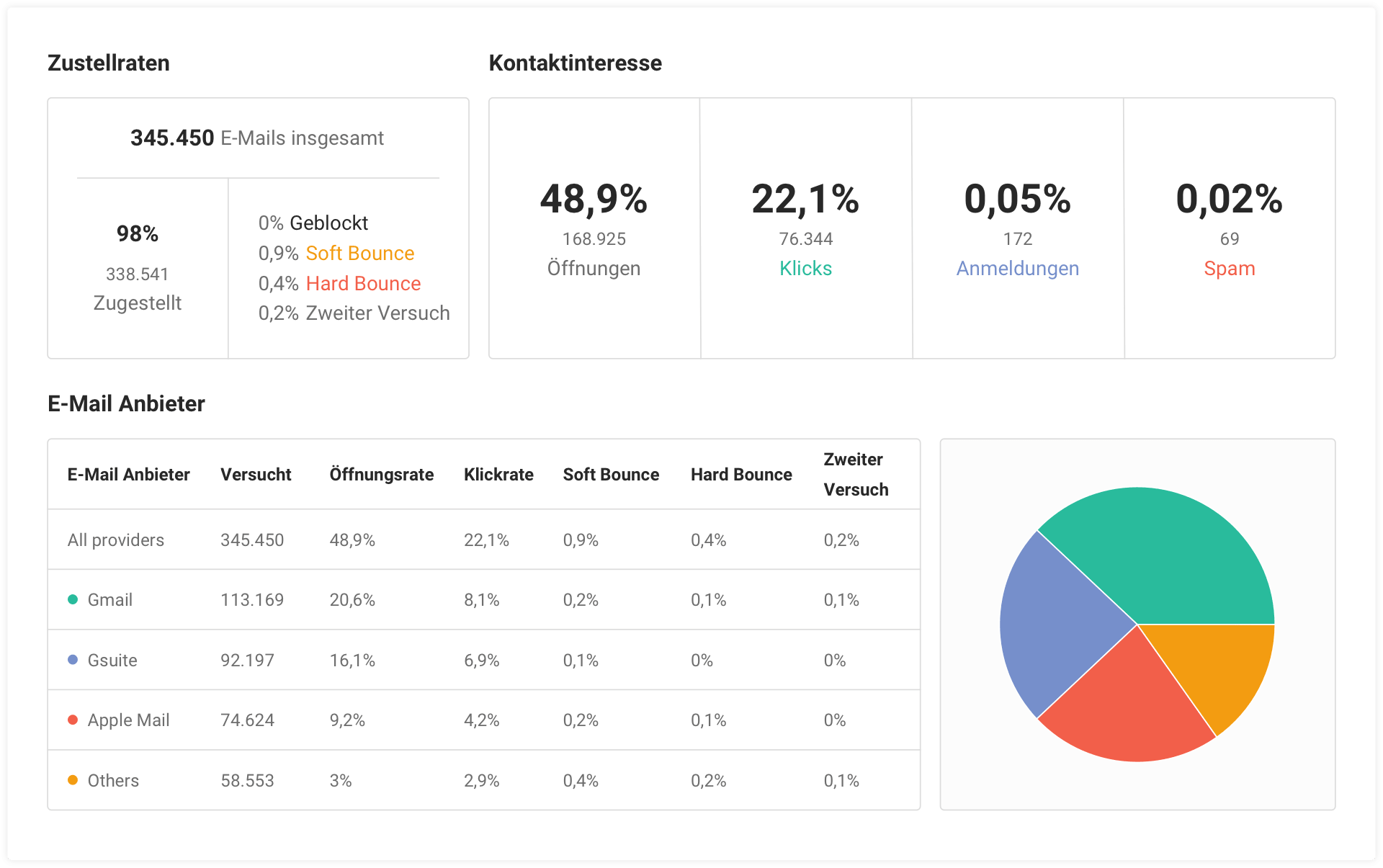This screenshot has width=1383, height=868.
Task: Select the All providers row label
Action: click(x=116, y=540)
